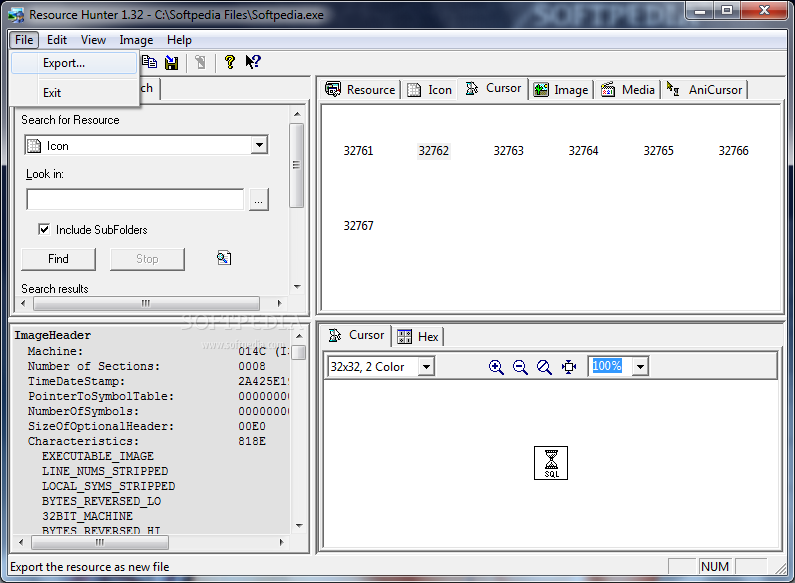Click the reset zoom magnifier icon
The height and width of the screenshot is (583, 795).
[x=544, y=367]
